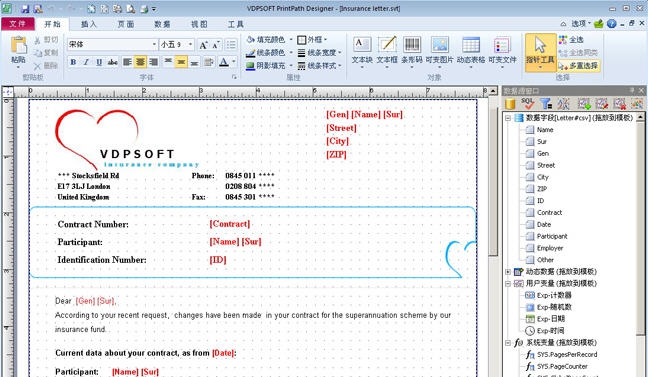The image size is (648, 377).
Task: Click the Copy (复制) icon
Action: tap(37, 52)
